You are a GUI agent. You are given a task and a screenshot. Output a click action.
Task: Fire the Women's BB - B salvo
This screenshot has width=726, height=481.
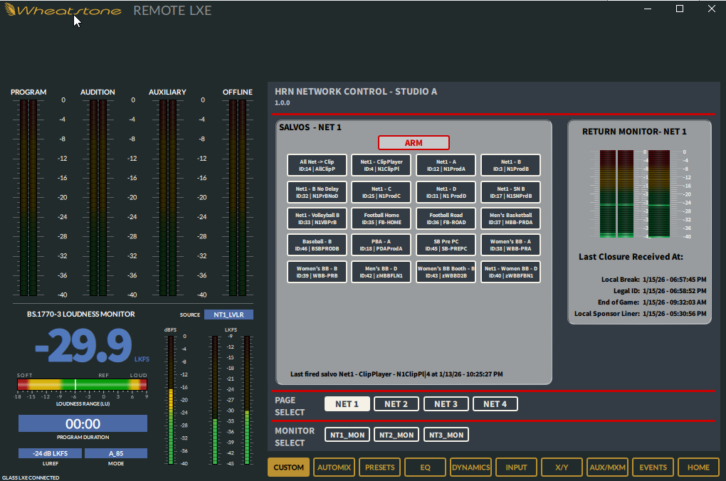(x=317, y=272)
